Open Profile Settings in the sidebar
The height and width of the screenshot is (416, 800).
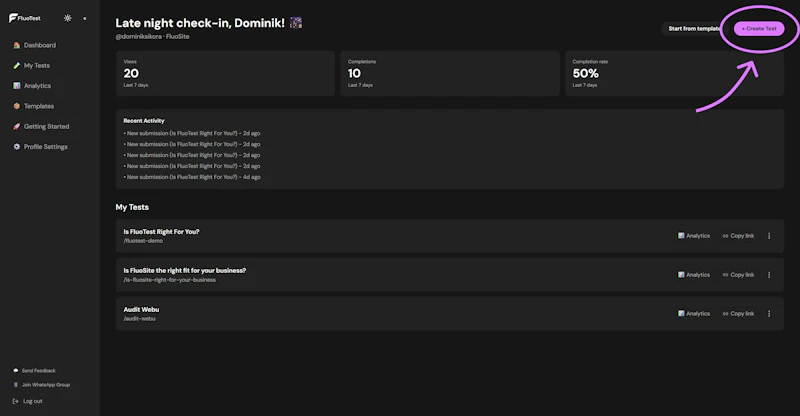pos(40,146)
